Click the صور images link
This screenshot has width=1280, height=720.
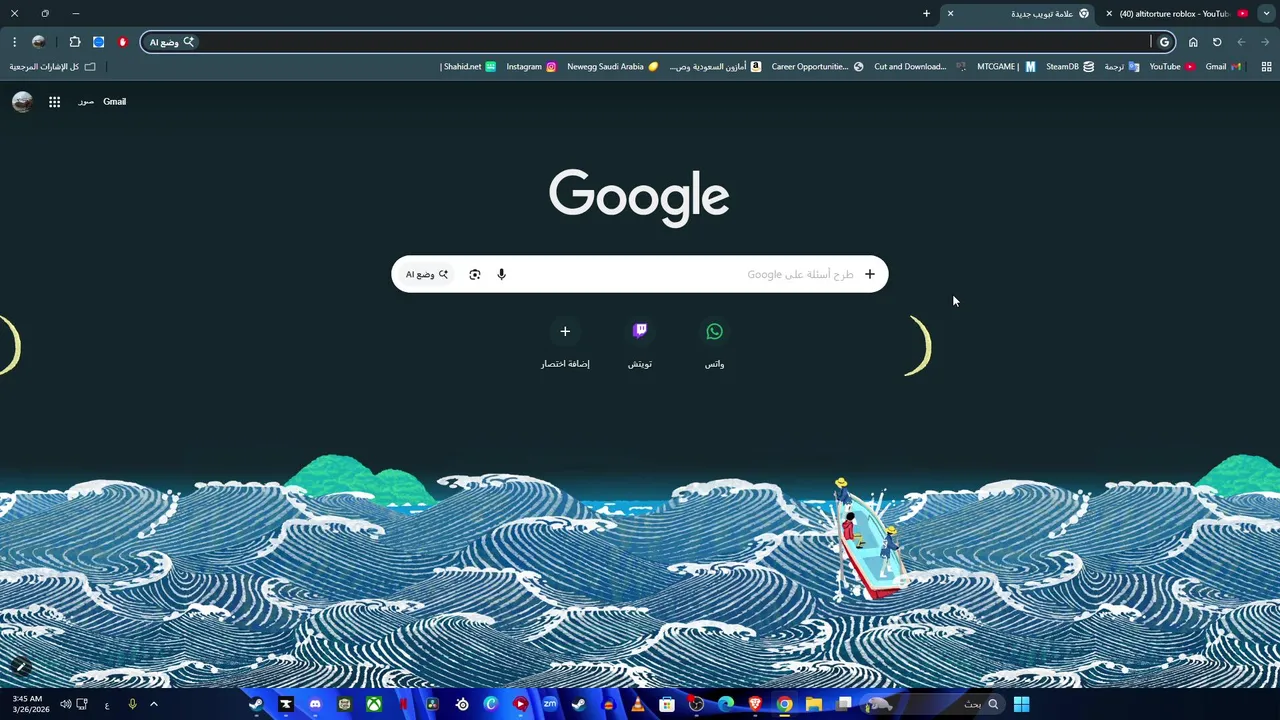86,101
